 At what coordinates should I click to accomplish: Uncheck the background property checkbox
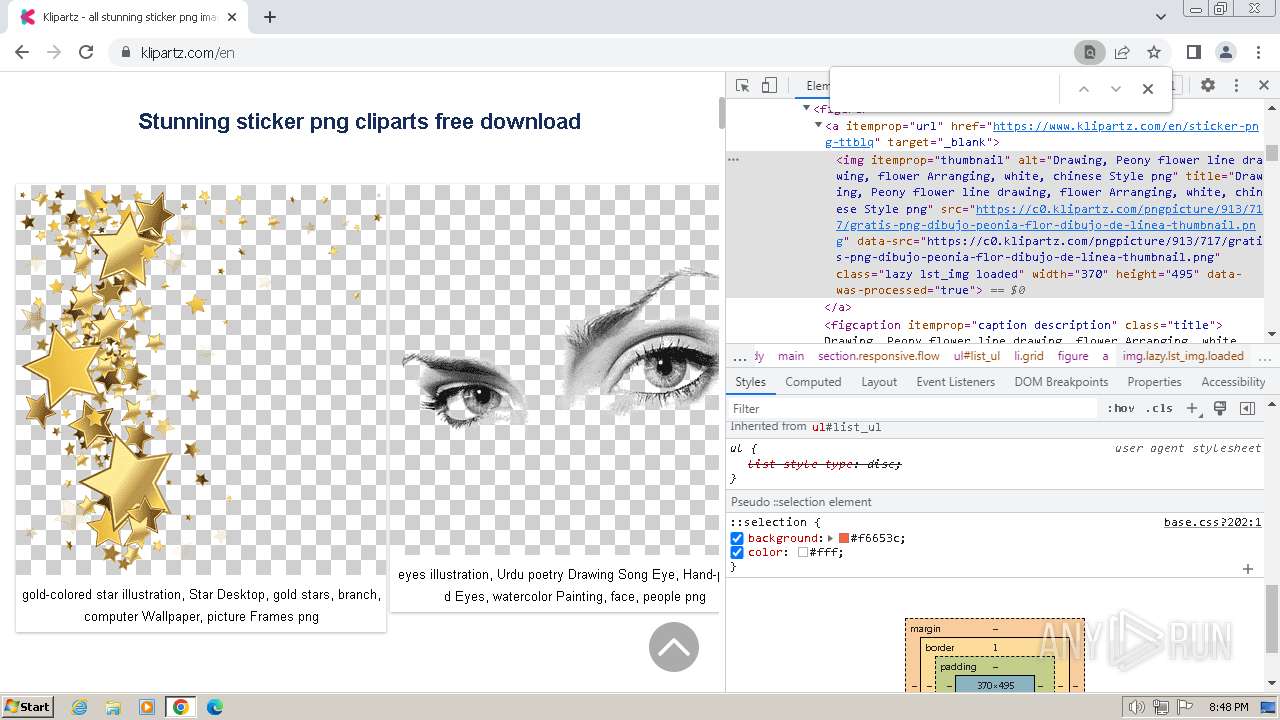tap(737, 538)
